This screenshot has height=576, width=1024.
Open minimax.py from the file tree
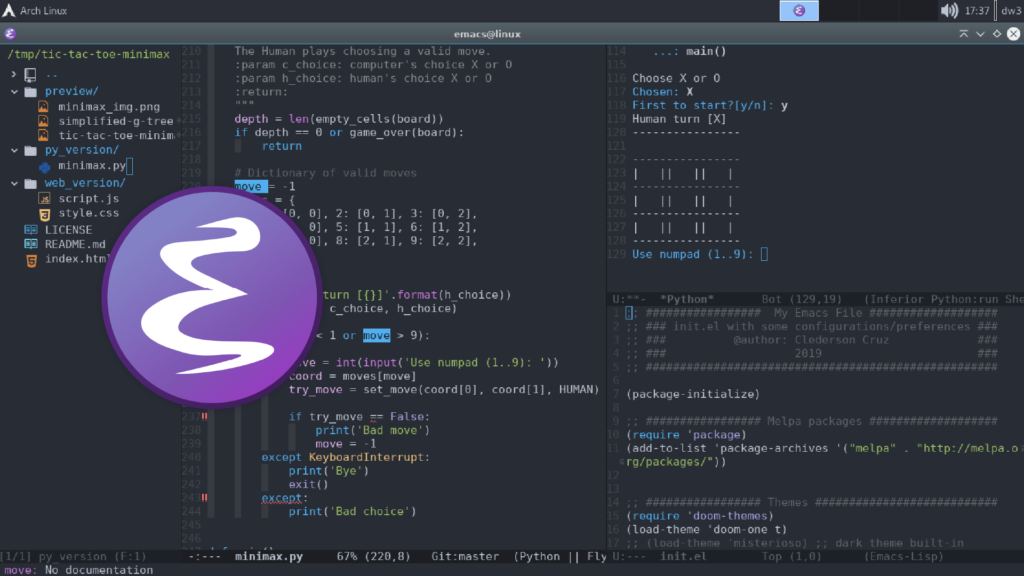coord(92,166)
